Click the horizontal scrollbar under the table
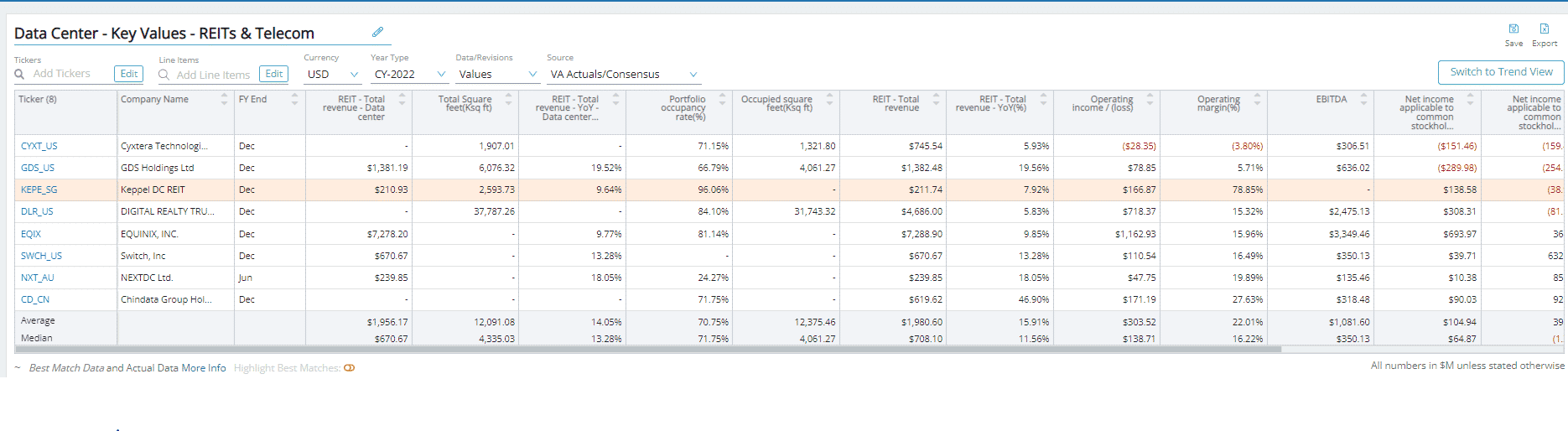Image resolution: width=1568 pixels, height=431 pixels. 647,349
